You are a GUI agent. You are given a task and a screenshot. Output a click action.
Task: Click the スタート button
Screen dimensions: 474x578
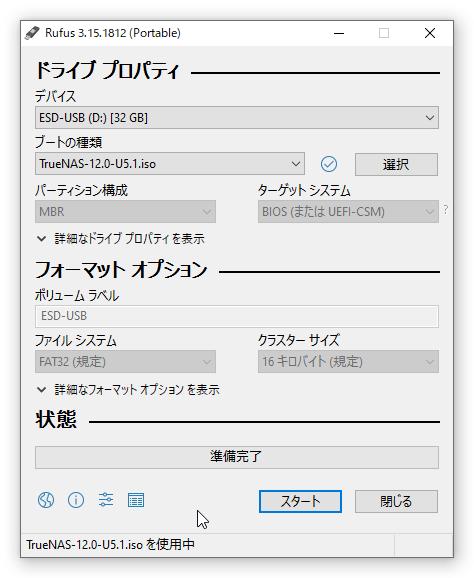coord(300,501)
